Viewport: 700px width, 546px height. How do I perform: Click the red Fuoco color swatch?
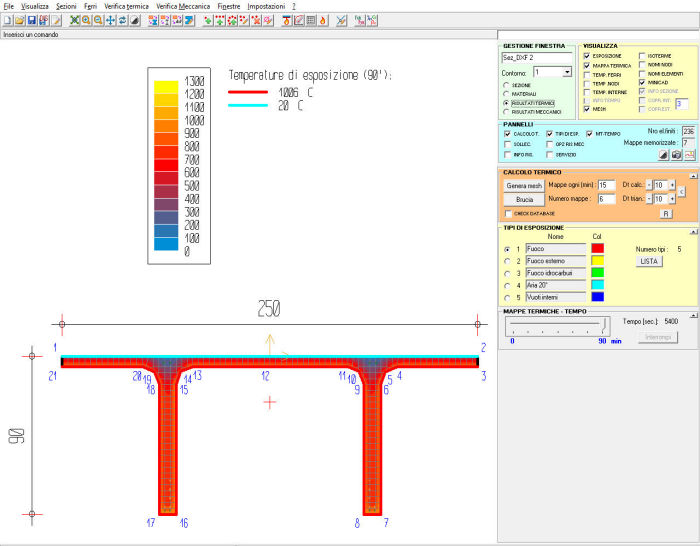(x=599, y=248)
